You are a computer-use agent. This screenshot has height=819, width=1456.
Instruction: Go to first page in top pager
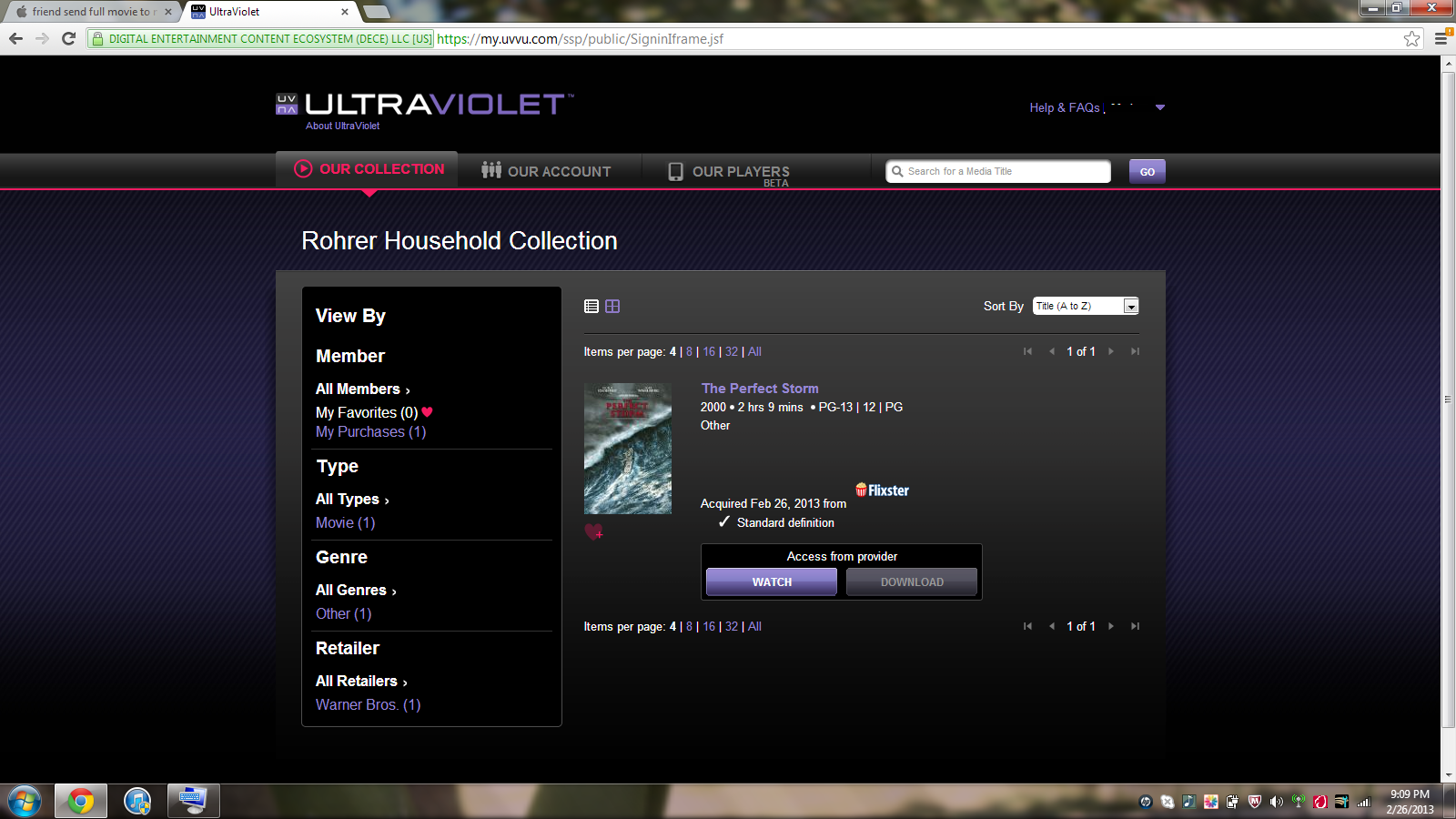(x=1027, y=351)
